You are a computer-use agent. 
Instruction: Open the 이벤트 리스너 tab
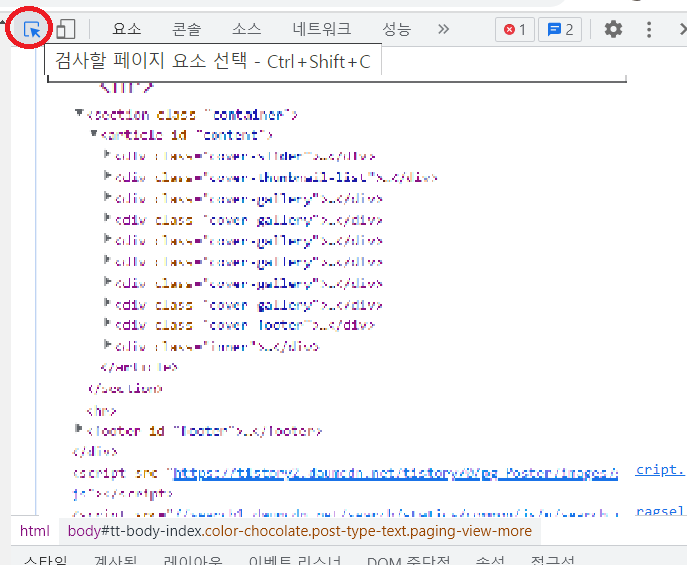(294, 560)
